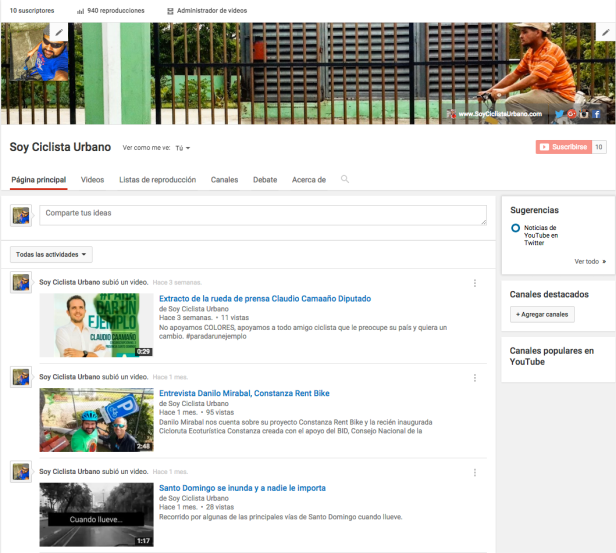Click the Agregar canales button
The image size is (616, 553).
[x=542, y=314]
